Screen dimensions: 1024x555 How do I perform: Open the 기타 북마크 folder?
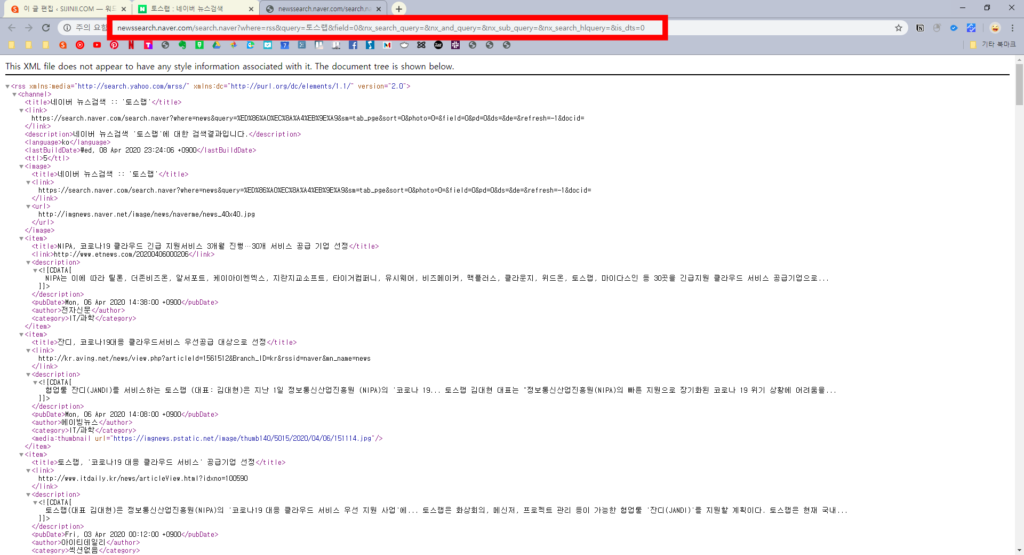[x=993, y=45]
